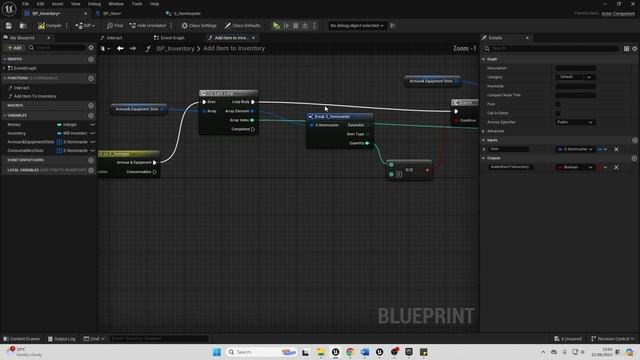This screenshot has width=640, height=360.
Task: Open the Diff dropdown
Action: click(85, 26)
